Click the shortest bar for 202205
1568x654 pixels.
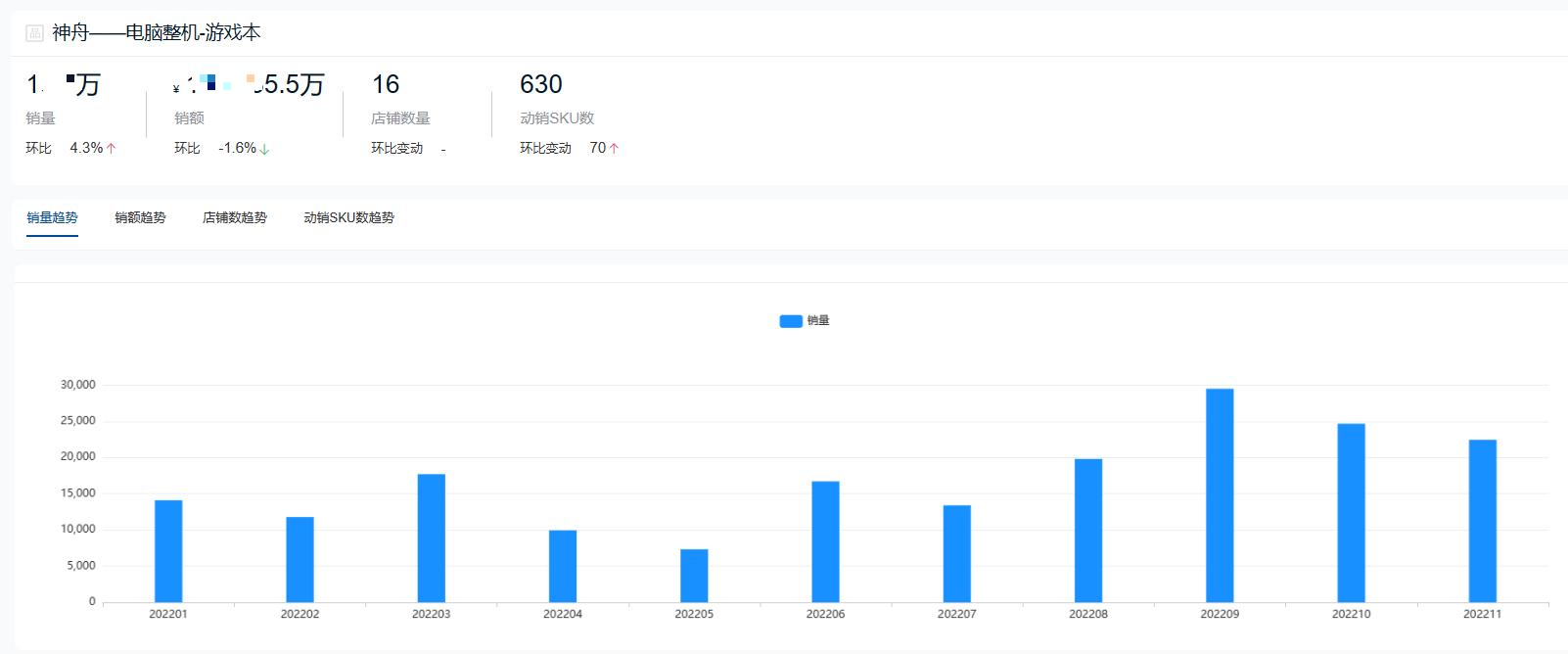tap(694, 576)
